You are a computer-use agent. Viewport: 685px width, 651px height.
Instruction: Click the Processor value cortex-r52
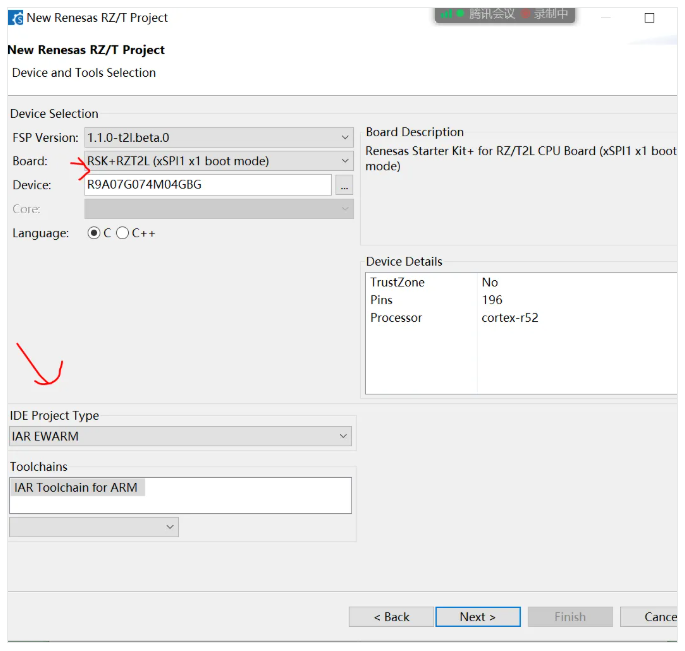(510, 318)
